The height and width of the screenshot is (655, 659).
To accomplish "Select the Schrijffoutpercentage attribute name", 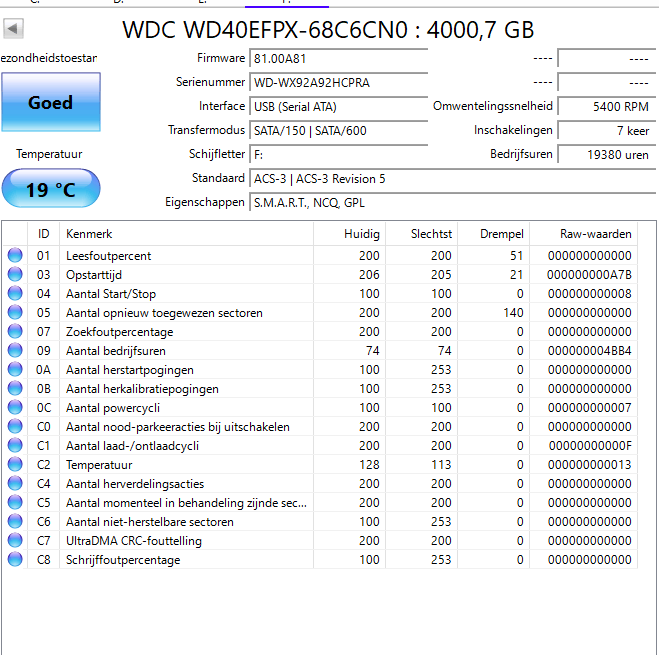I will click(123, 560).
